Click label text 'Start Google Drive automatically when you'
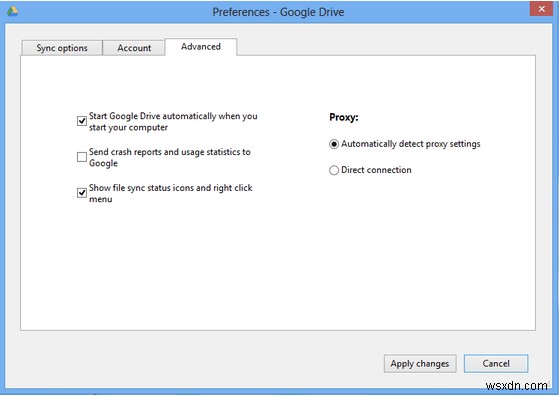The height and width of the screenshot is (396, 559). (173, 116)
